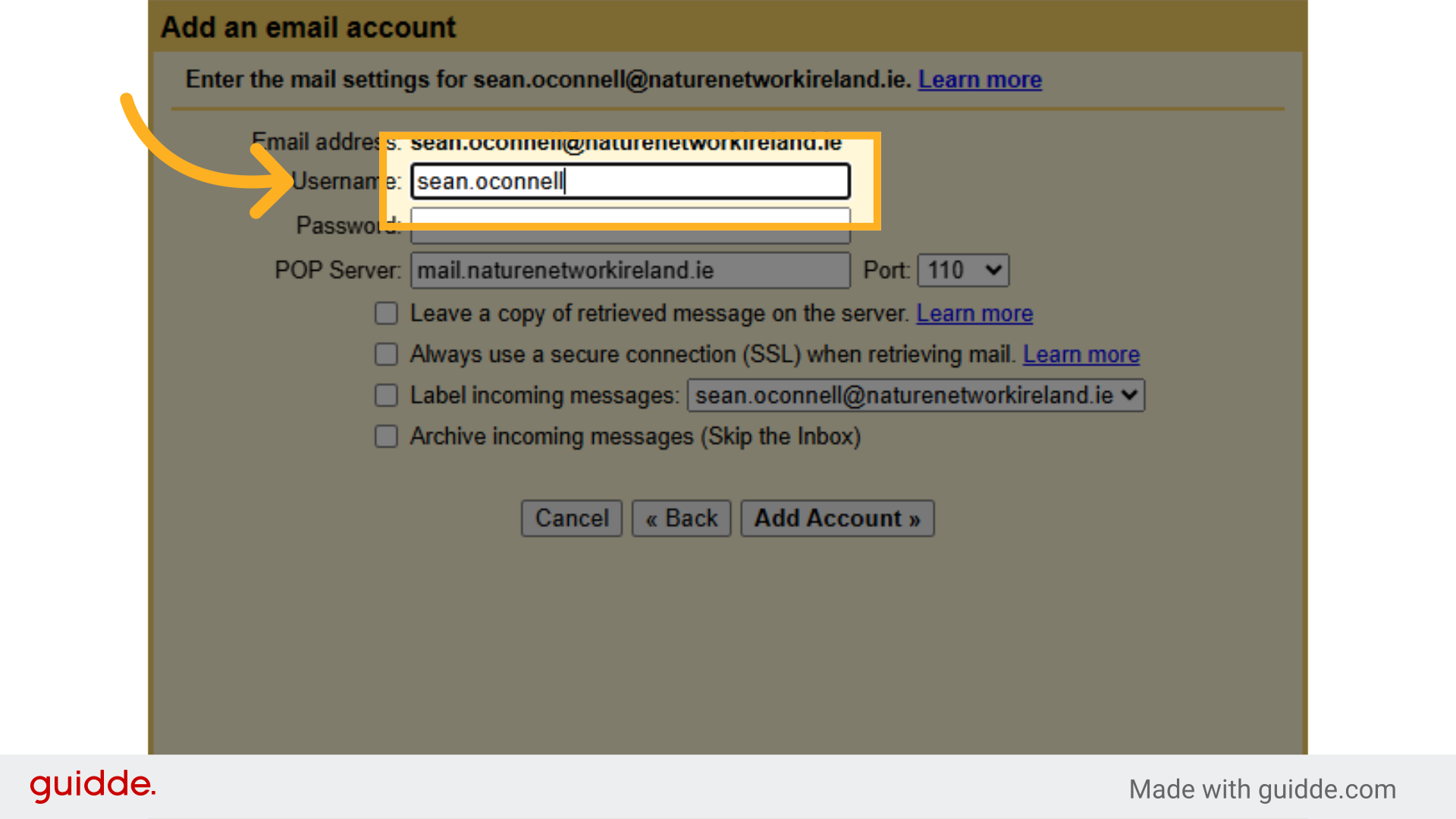
Task: Open 'Learn more' about SSL connections
Action: (x=1081, y=354)
